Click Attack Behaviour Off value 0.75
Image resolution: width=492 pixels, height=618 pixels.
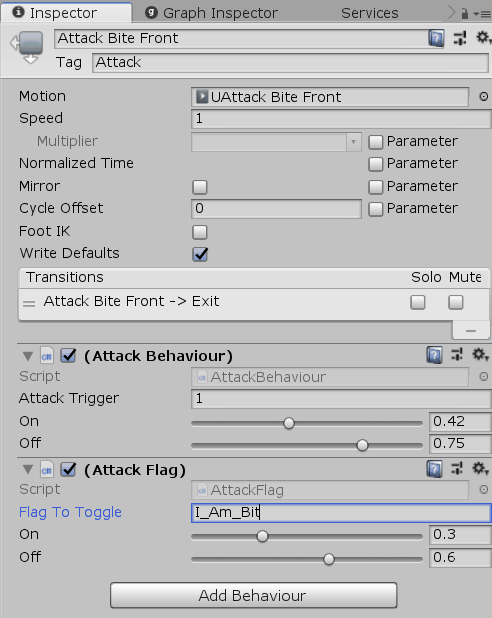[460, 444]
